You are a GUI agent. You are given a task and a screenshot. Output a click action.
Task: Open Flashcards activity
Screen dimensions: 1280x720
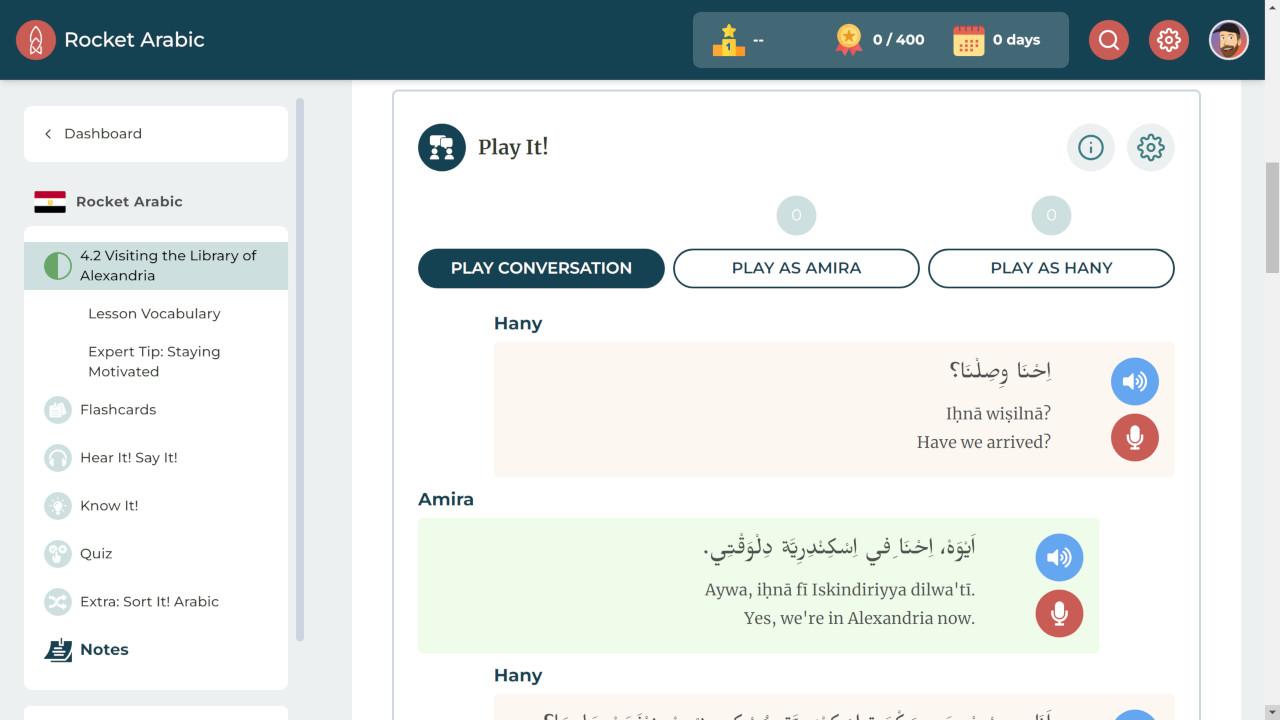pos(118,409)
